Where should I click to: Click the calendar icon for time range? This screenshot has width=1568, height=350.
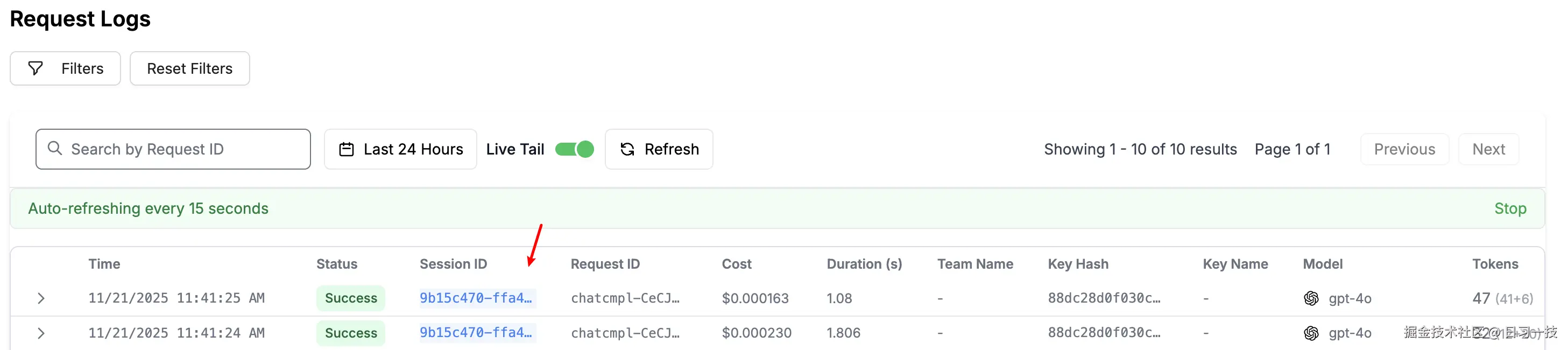pos(347,149)
